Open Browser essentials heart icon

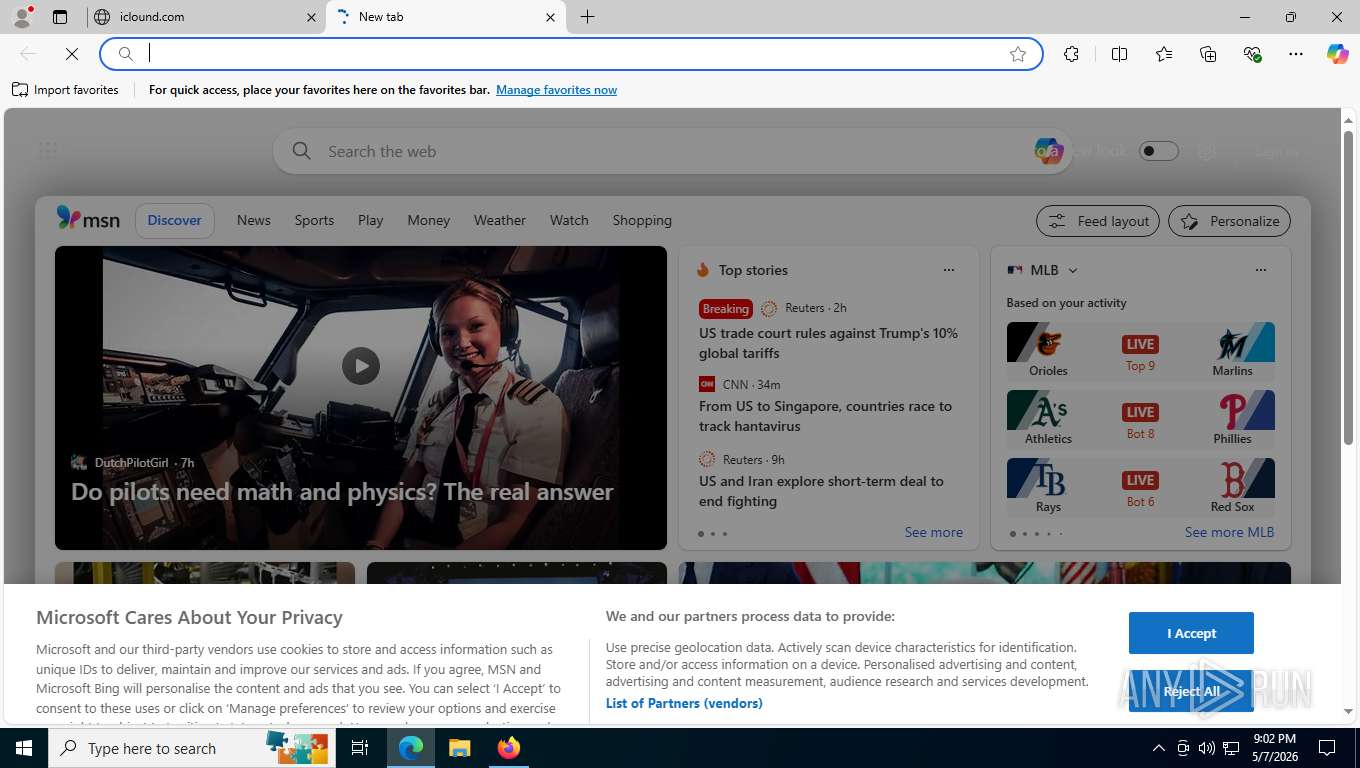(1252, 54)
